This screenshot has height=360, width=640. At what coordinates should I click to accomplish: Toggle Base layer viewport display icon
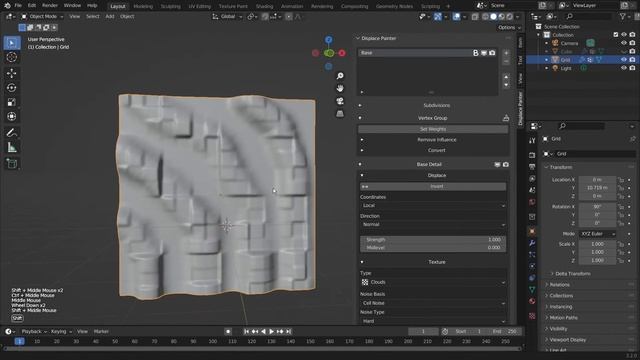point(484,53)
